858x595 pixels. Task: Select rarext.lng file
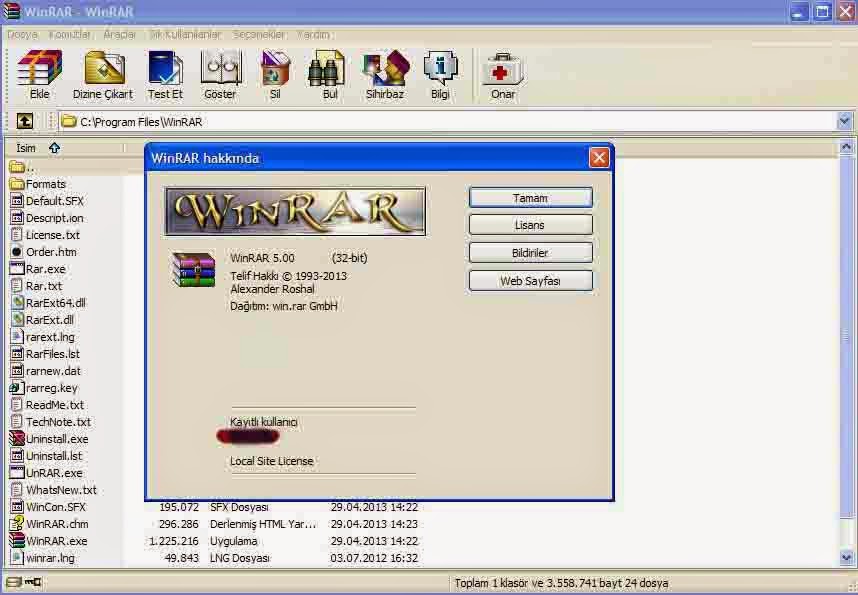point(43,337)
